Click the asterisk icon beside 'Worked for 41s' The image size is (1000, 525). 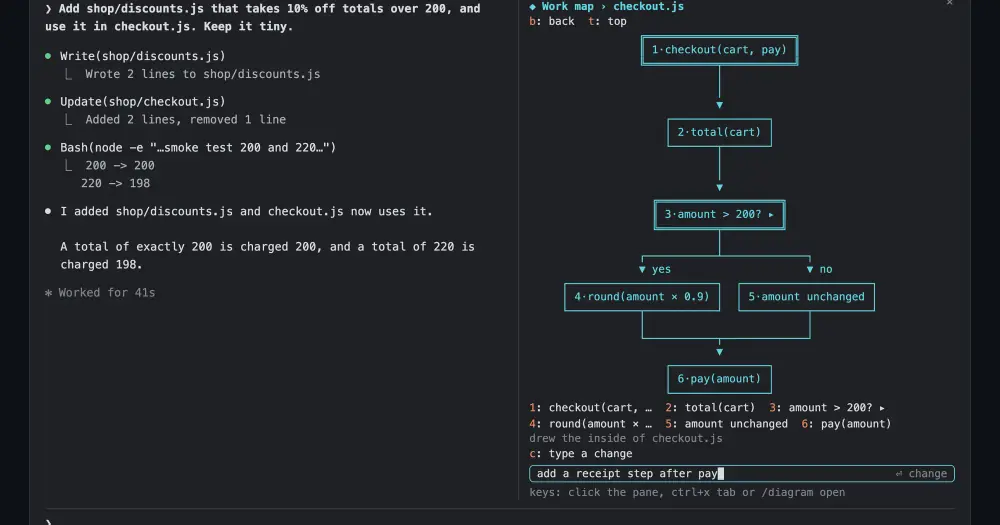[x=48, y=293]
